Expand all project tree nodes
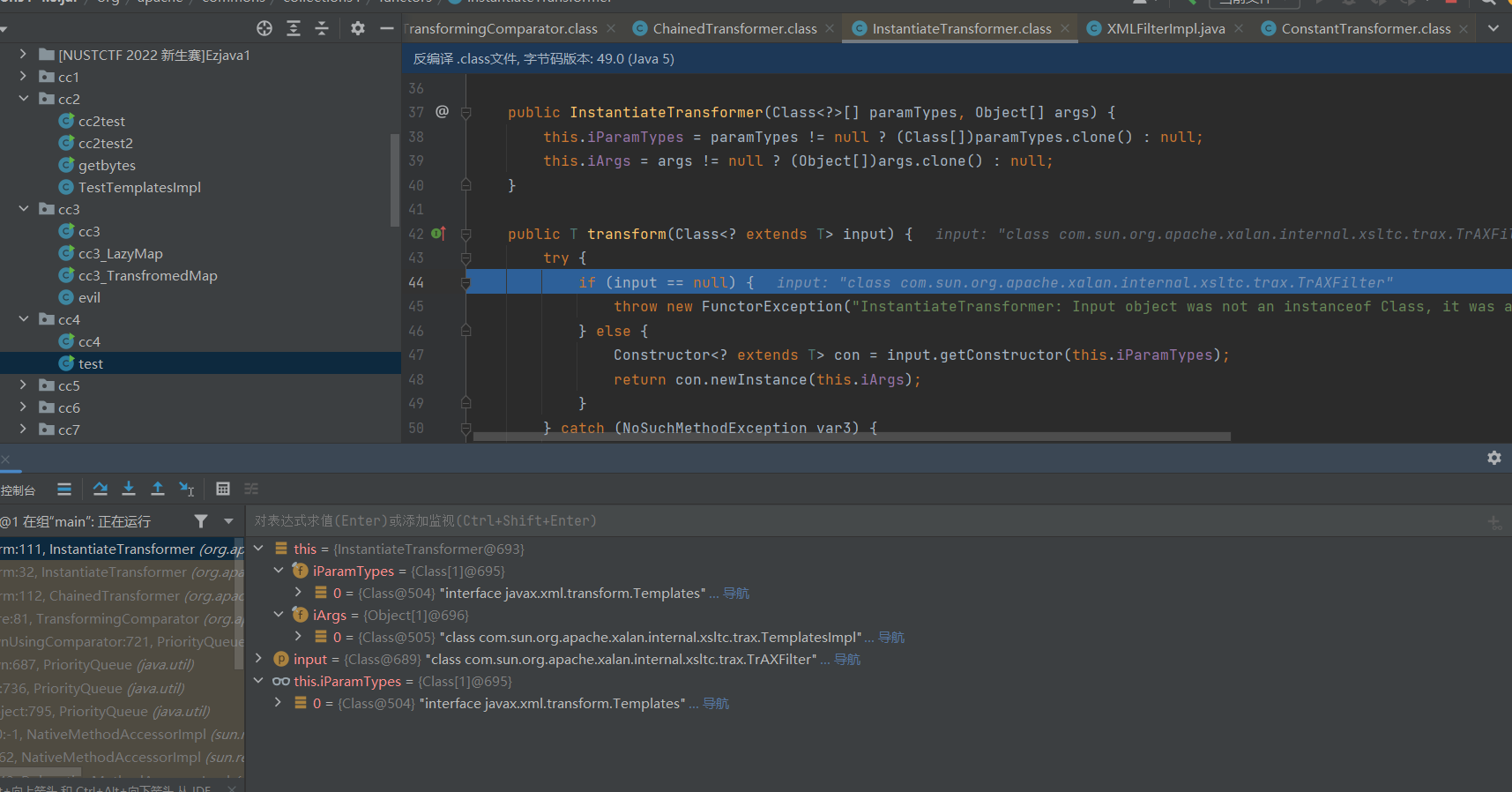1512x792 pixels. [x=294, y=28]
